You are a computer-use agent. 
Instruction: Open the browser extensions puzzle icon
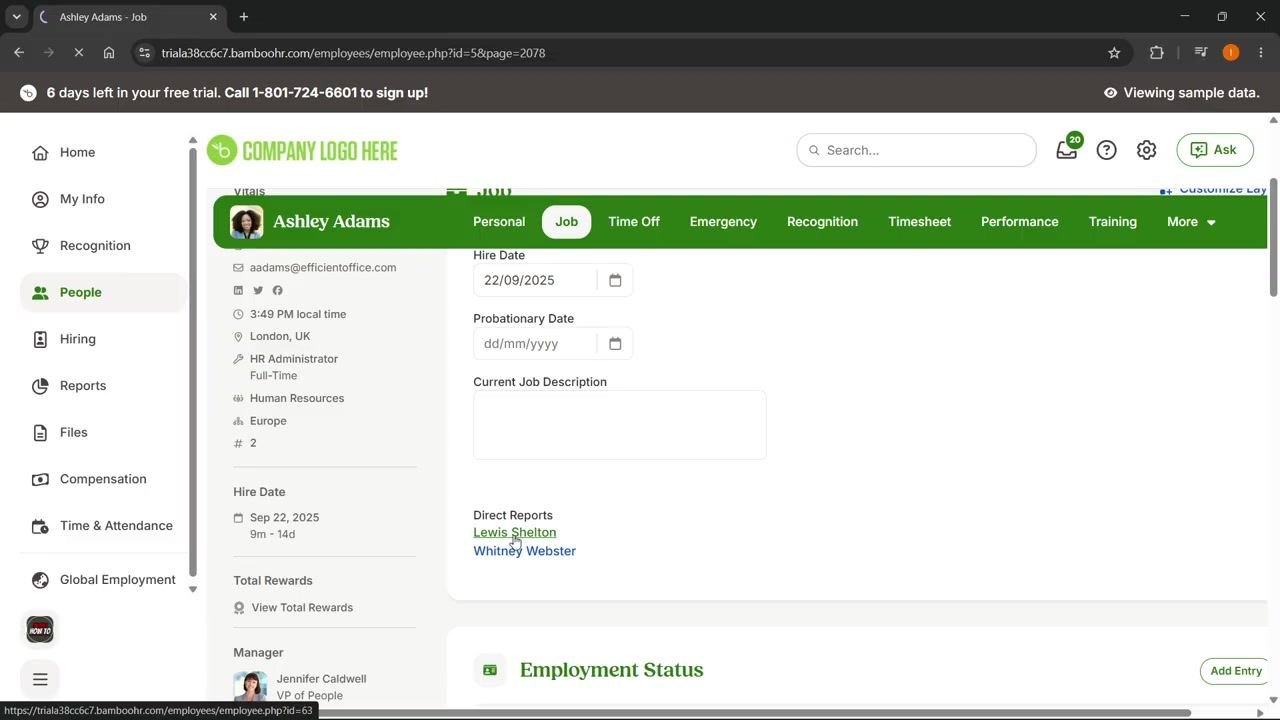(1157, 53)
